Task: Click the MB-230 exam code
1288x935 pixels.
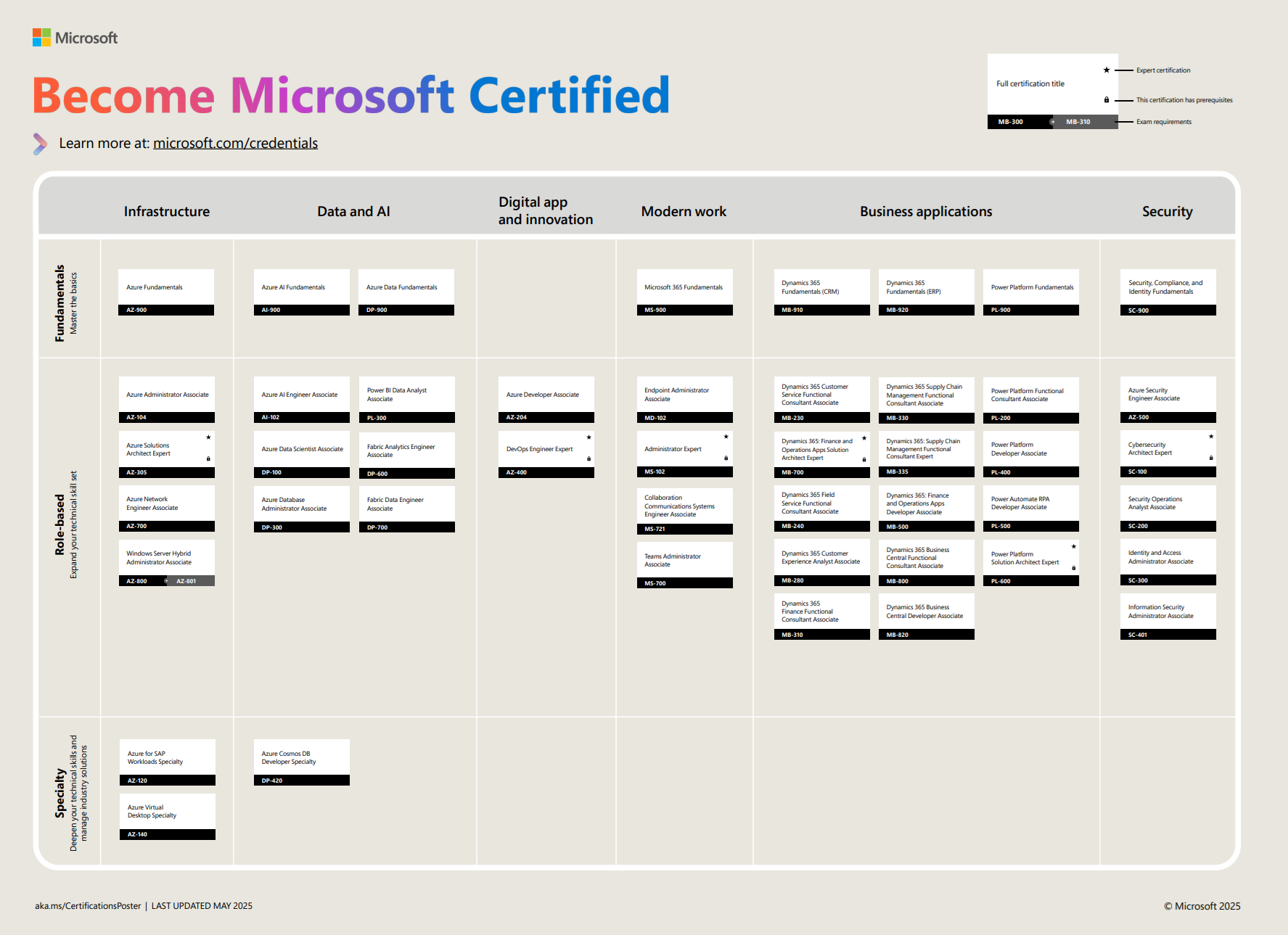Action: [792, 418]
